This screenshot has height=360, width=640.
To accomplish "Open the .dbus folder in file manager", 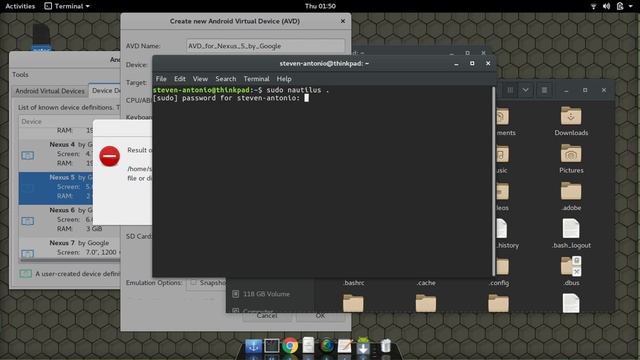I will [x=571, y=271].
